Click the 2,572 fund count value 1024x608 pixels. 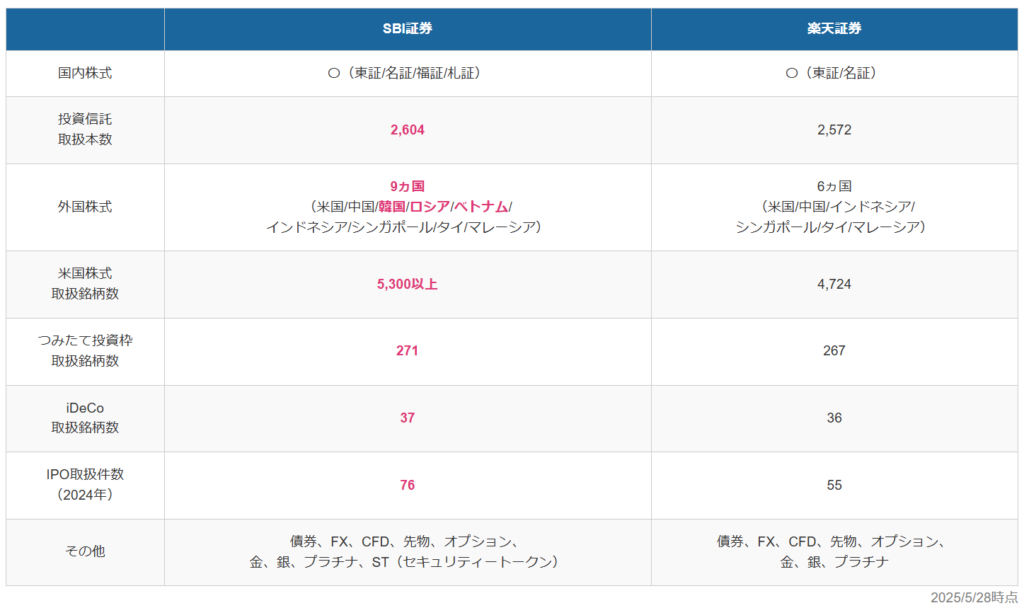(834, 130)
